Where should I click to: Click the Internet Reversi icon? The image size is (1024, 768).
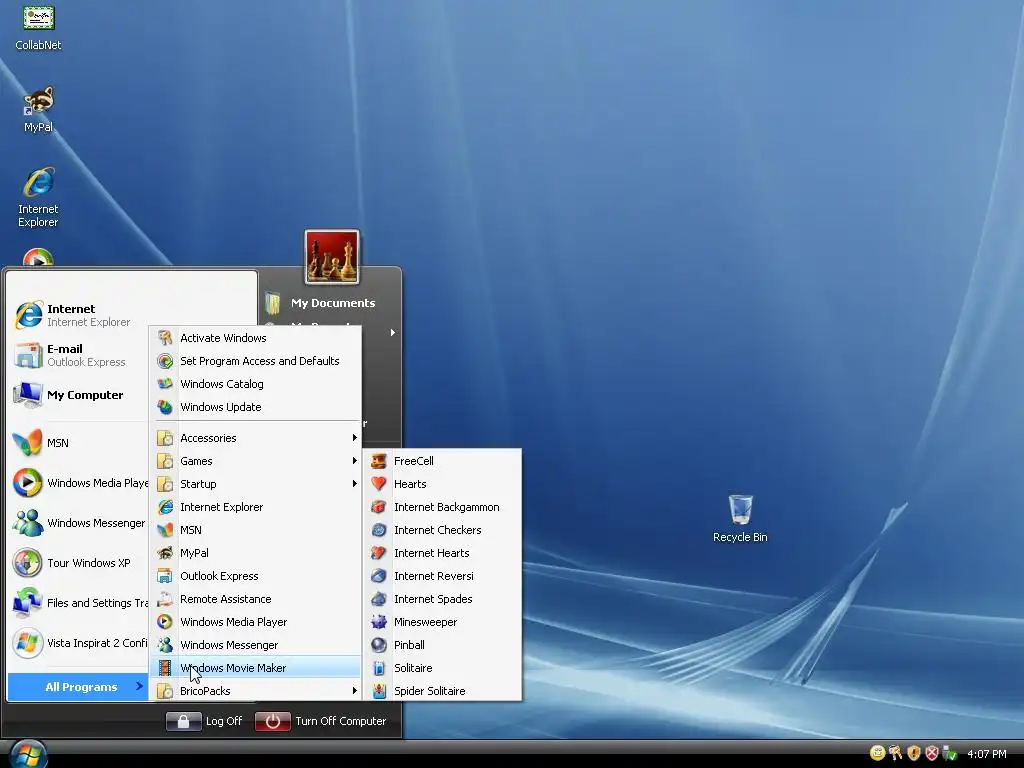click(x=379, y=576)
